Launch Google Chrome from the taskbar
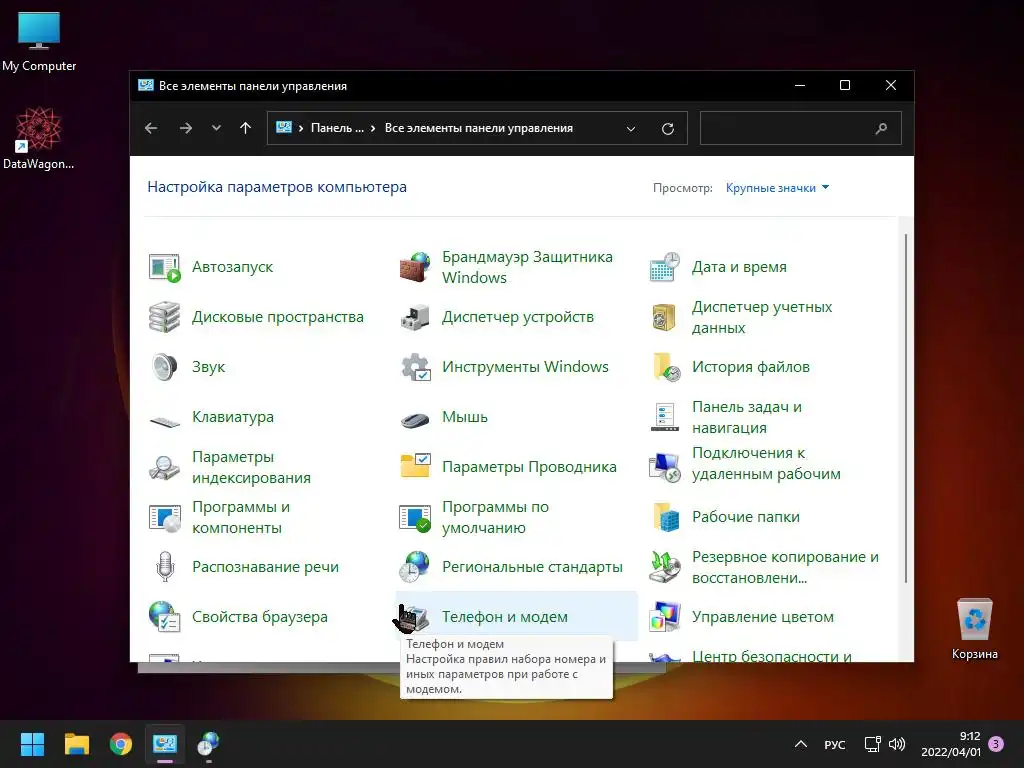The width and height of the screenshot is (1024, 768). 121,744
